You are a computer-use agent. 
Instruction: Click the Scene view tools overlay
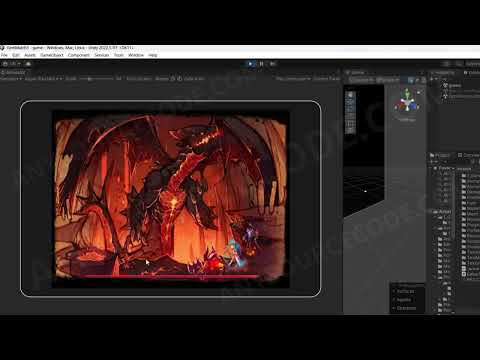click(350, 112)
